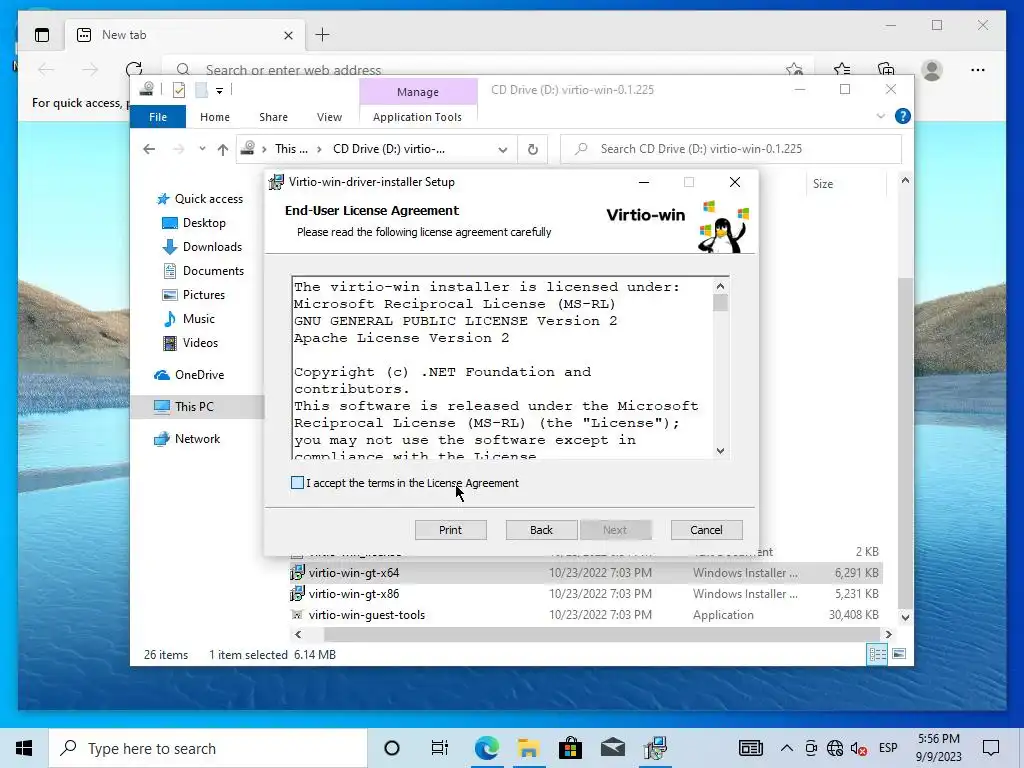This screenshot has width=1024, height=768.
Task: Minimize the Virtio-win setup dialog
Action: point(644,182)
